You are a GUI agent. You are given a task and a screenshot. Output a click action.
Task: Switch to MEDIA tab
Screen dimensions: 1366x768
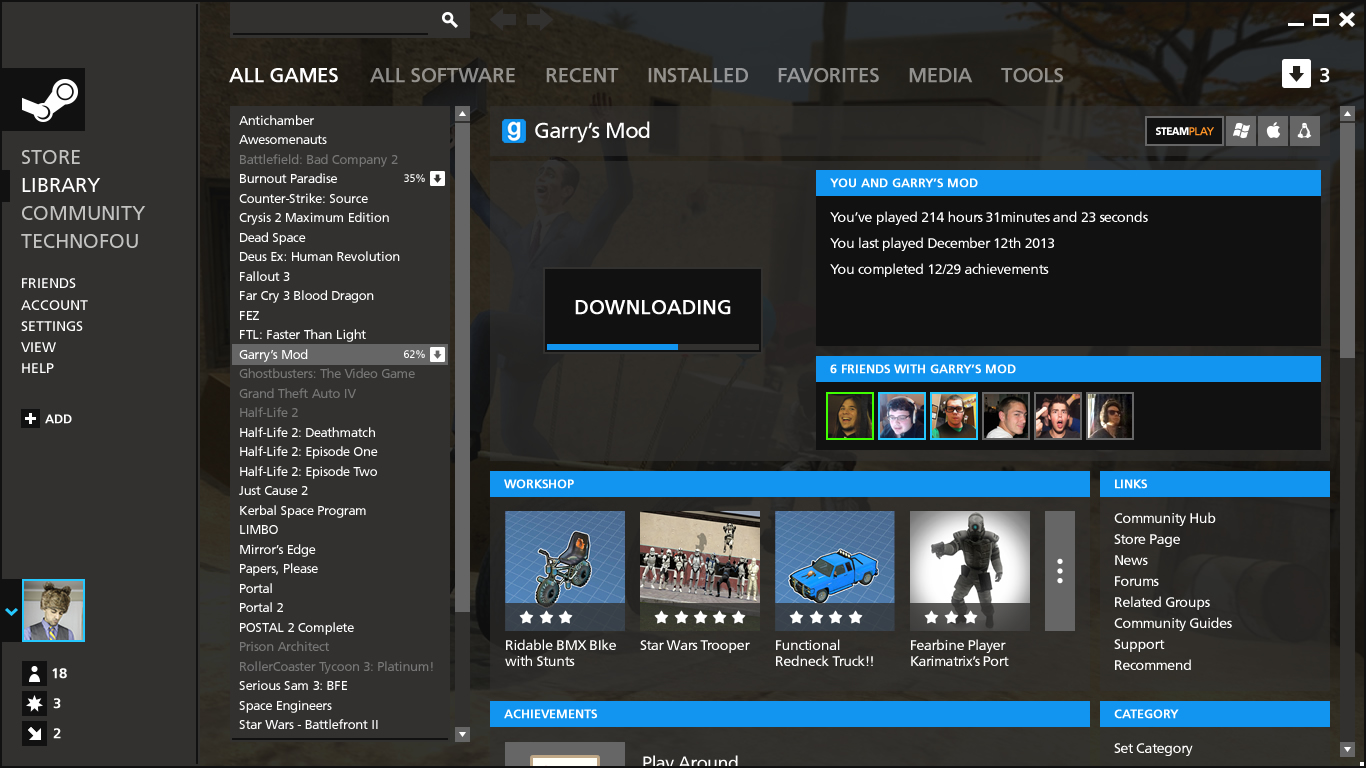(x=940, y=75)
